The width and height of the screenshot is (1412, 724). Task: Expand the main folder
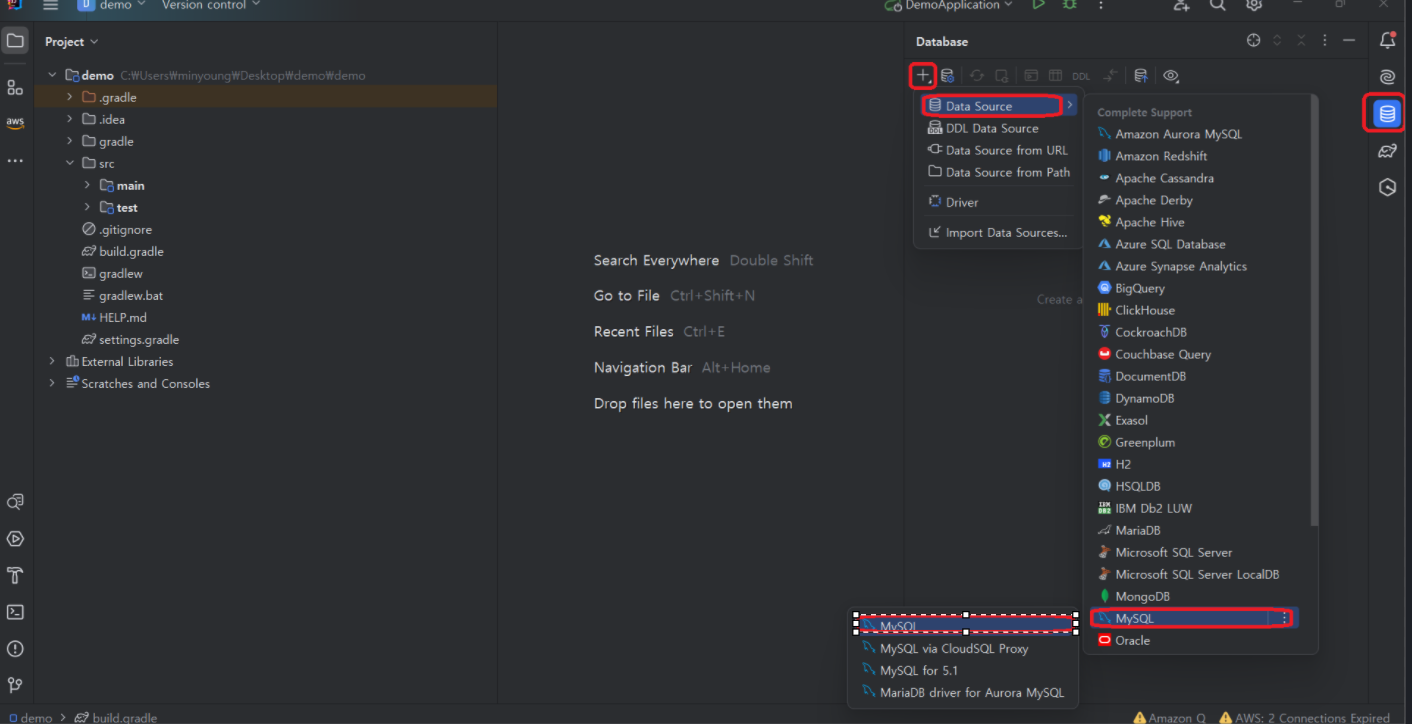click(88, 186)
